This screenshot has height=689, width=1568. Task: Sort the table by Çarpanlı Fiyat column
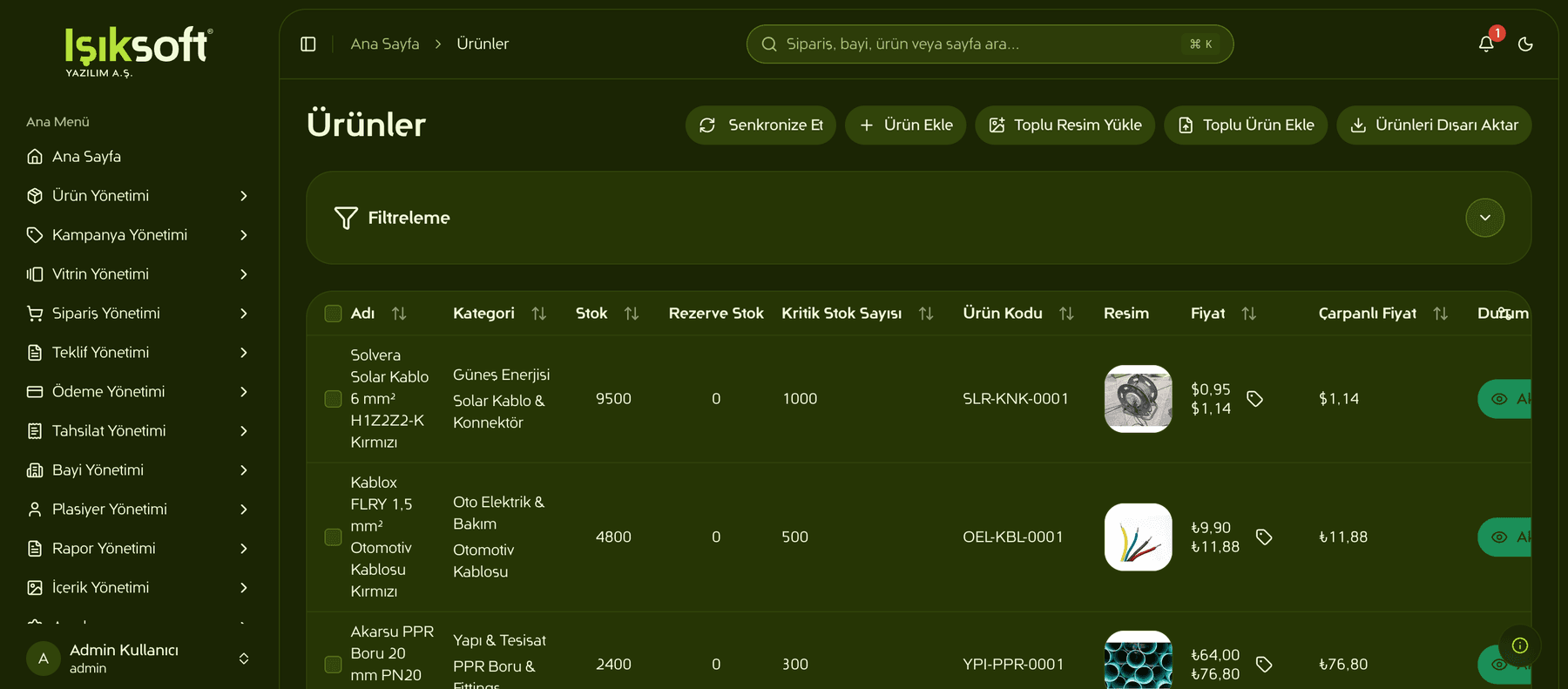pos(1441,314)
